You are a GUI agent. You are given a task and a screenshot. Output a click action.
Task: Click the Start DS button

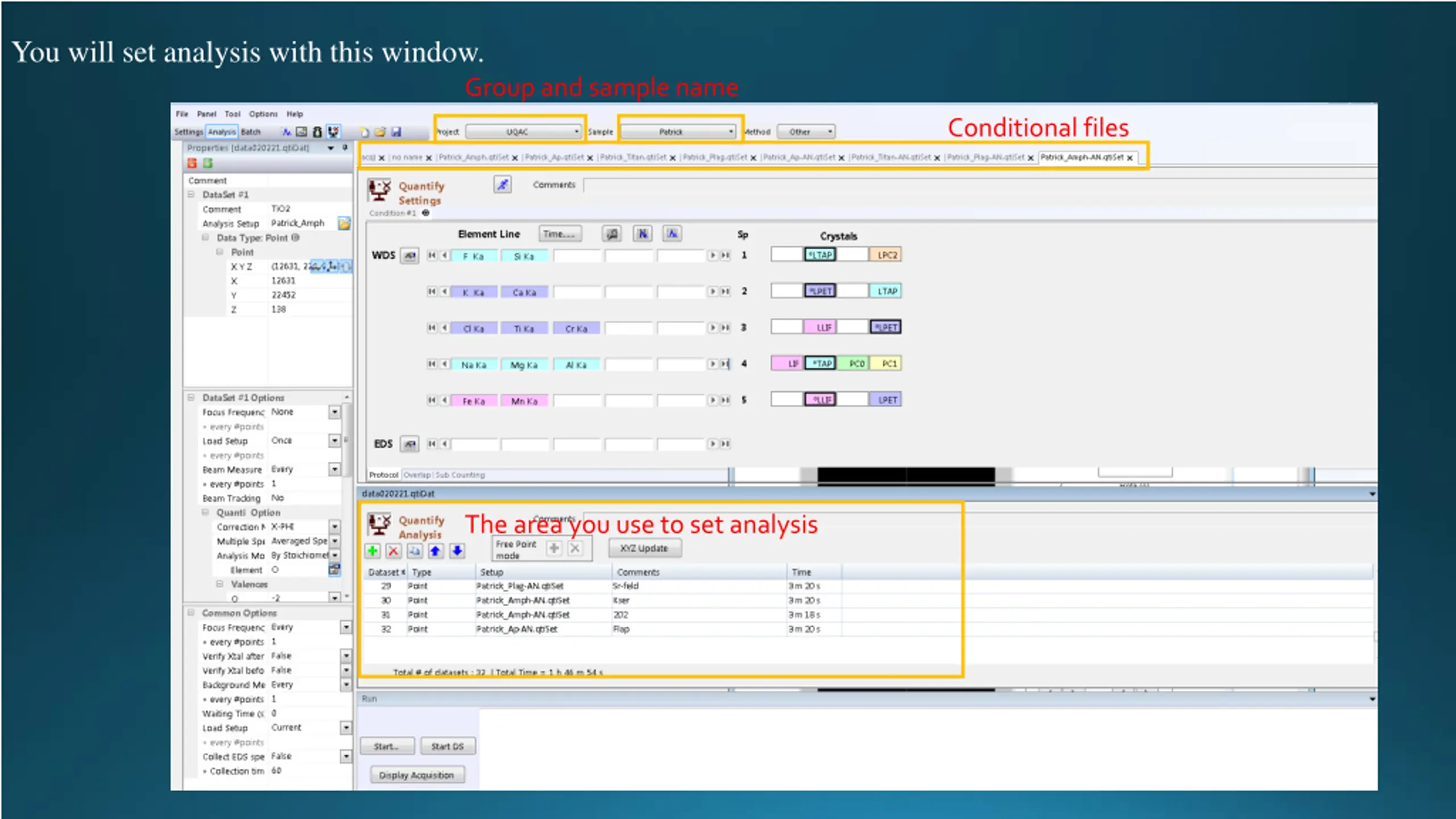tap(448, 746)
